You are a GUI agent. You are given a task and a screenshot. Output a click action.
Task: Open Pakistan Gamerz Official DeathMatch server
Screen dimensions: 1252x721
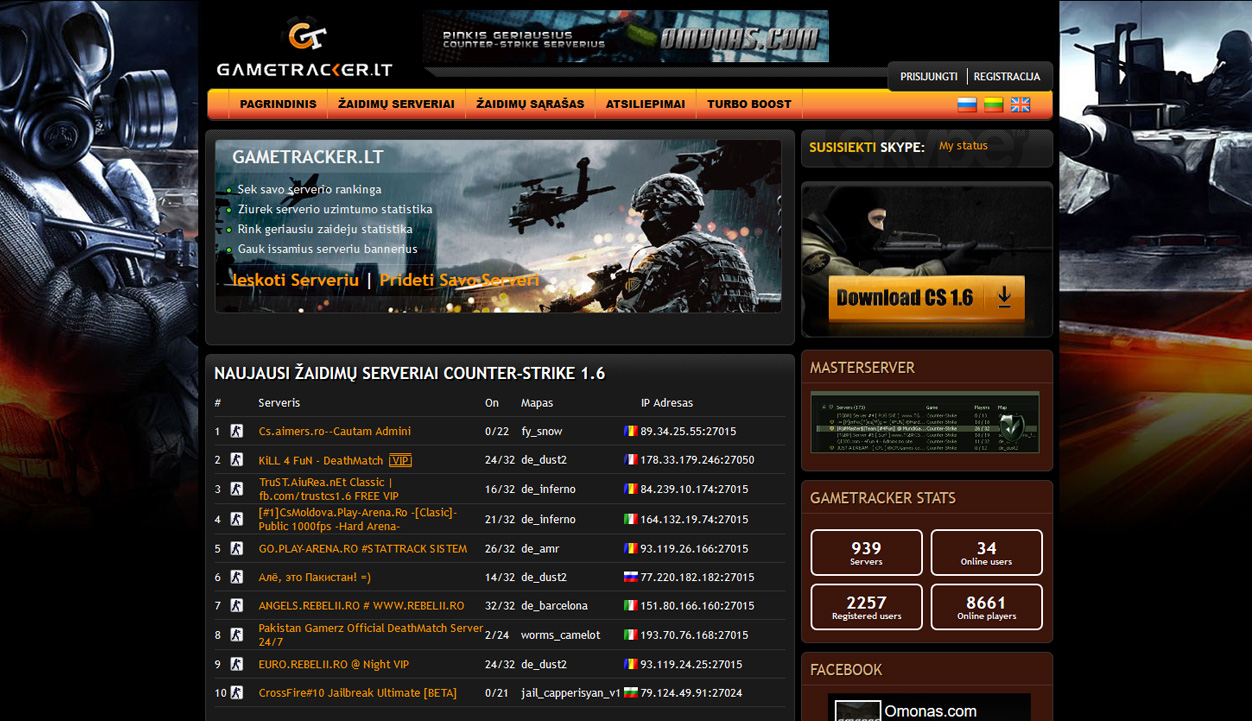click(x=371, y=635)
